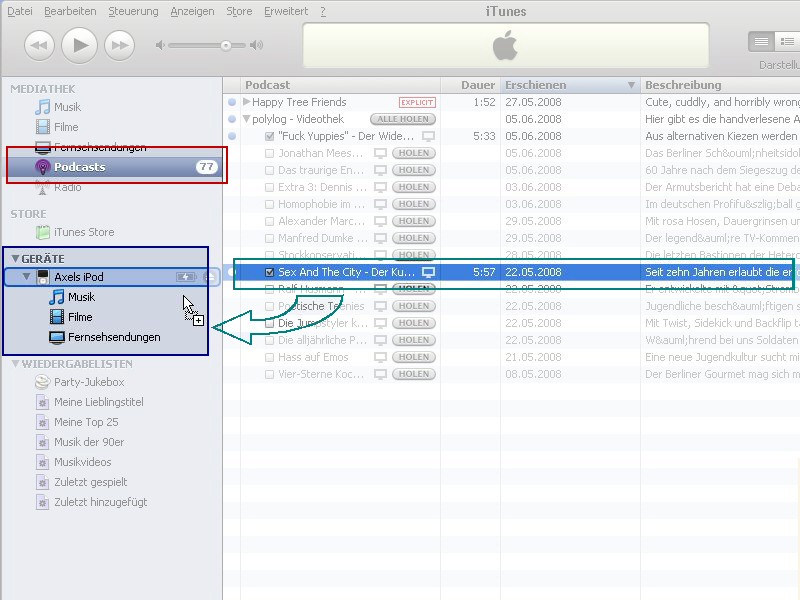Click the loud-volume speaker icon
The height and width of the screenshot is (600, 800).
point(257,45)
